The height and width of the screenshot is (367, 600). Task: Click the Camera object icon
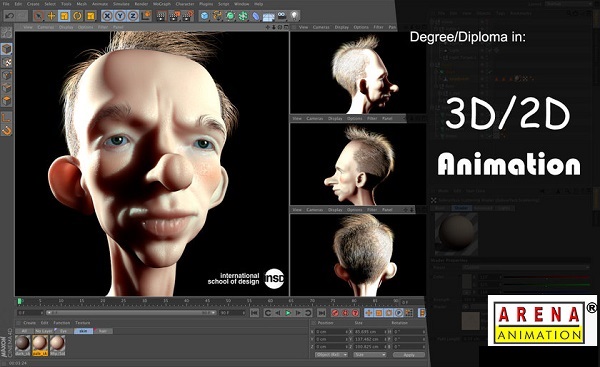[282, 16]
